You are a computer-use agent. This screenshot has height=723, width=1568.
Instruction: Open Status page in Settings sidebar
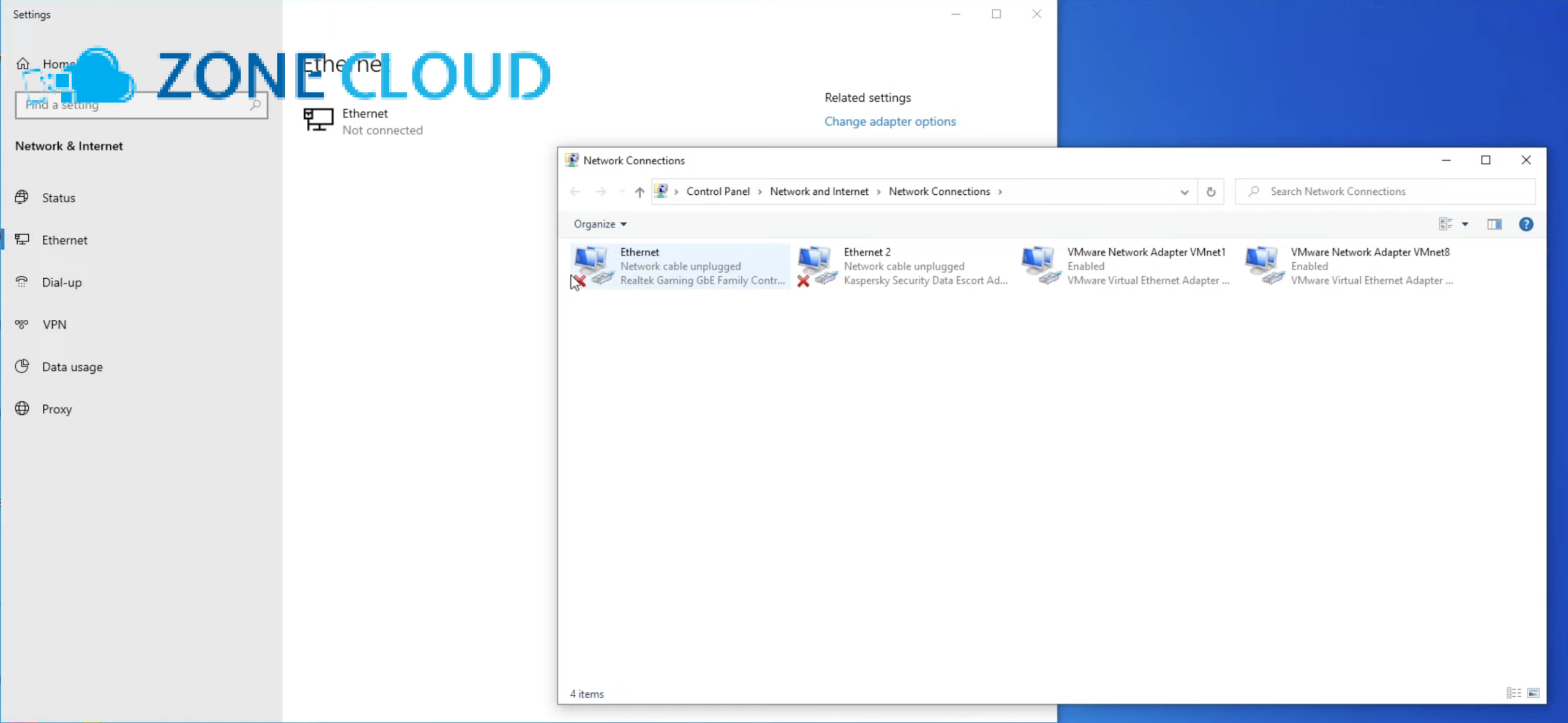tap(141, 198)
